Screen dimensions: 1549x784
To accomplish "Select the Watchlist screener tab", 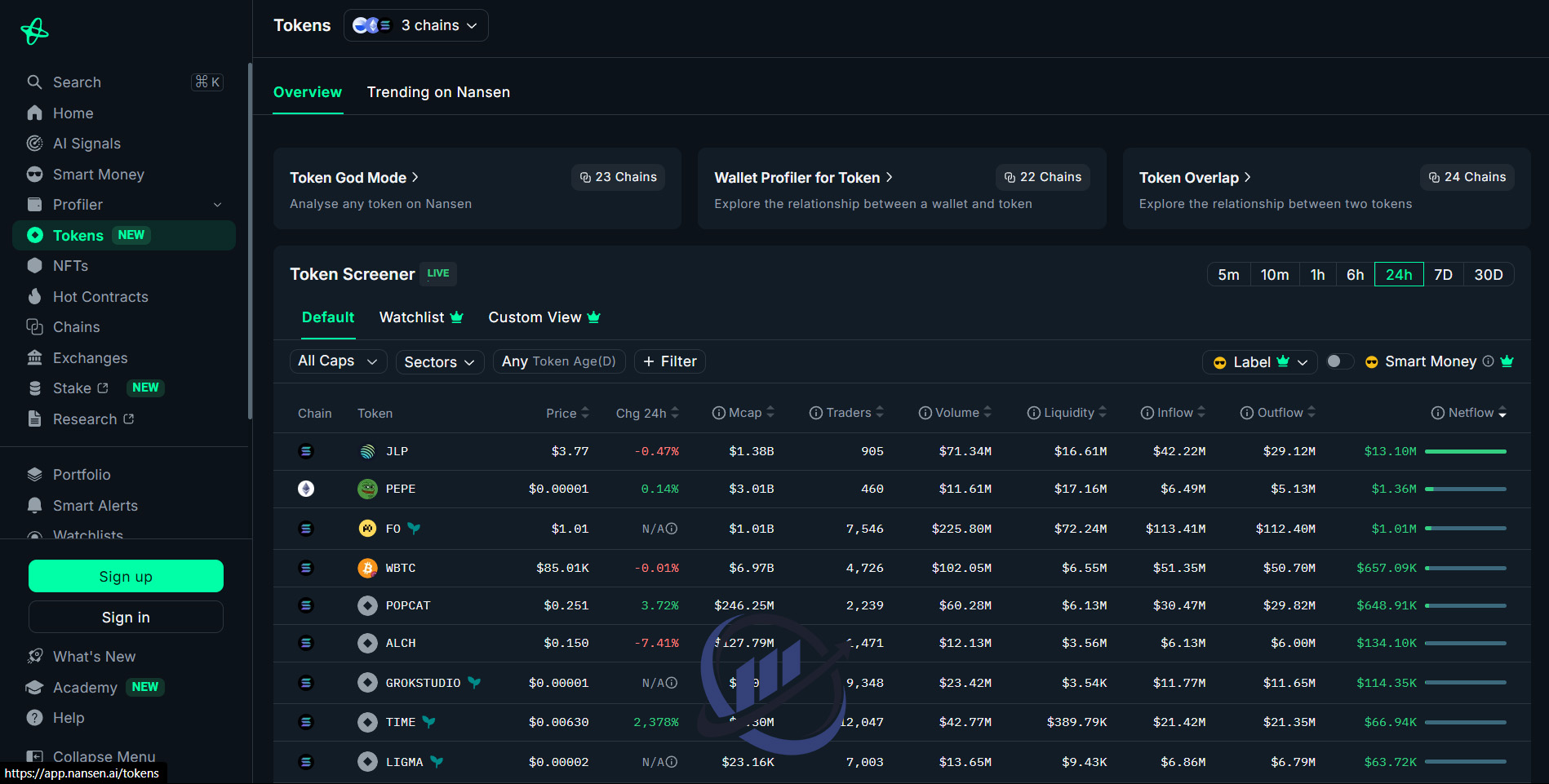I will coord(421,317).
